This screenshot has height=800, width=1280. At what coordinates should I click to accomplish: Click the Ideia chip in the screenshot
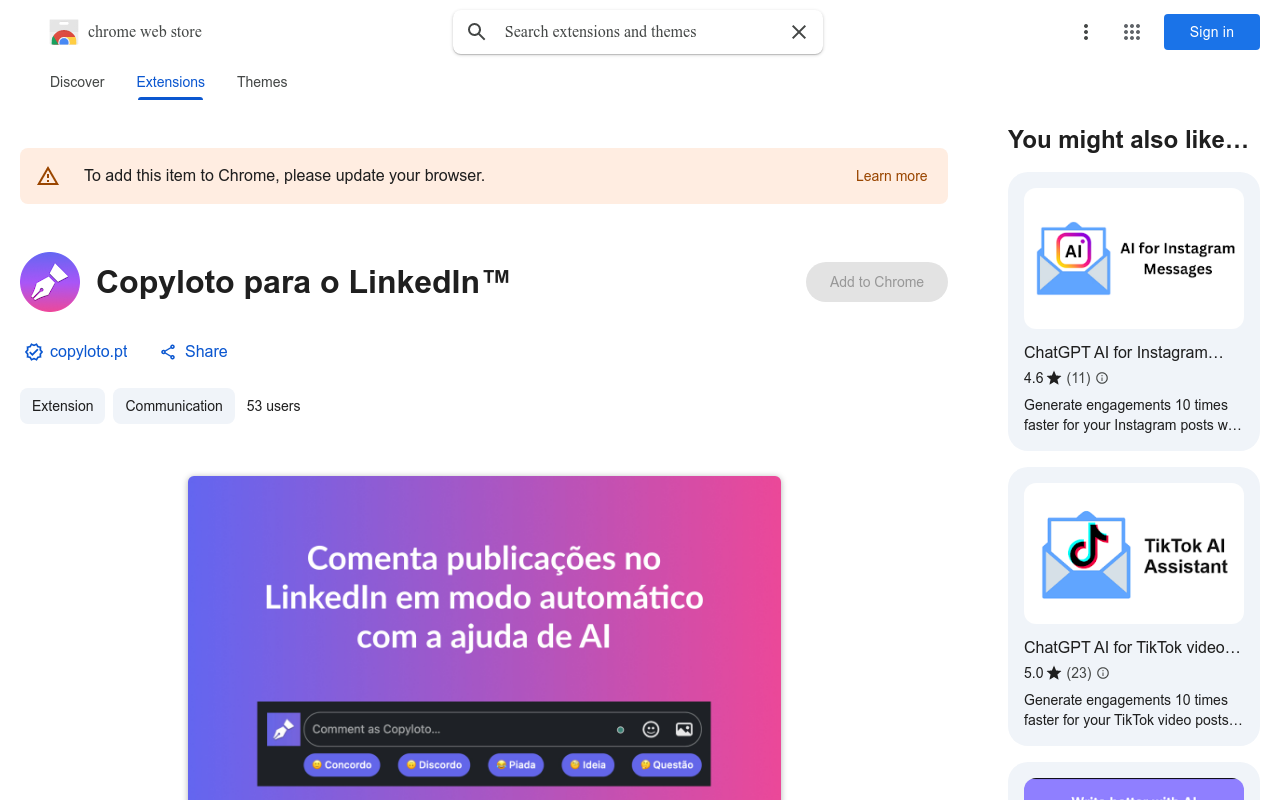point(588,765)
